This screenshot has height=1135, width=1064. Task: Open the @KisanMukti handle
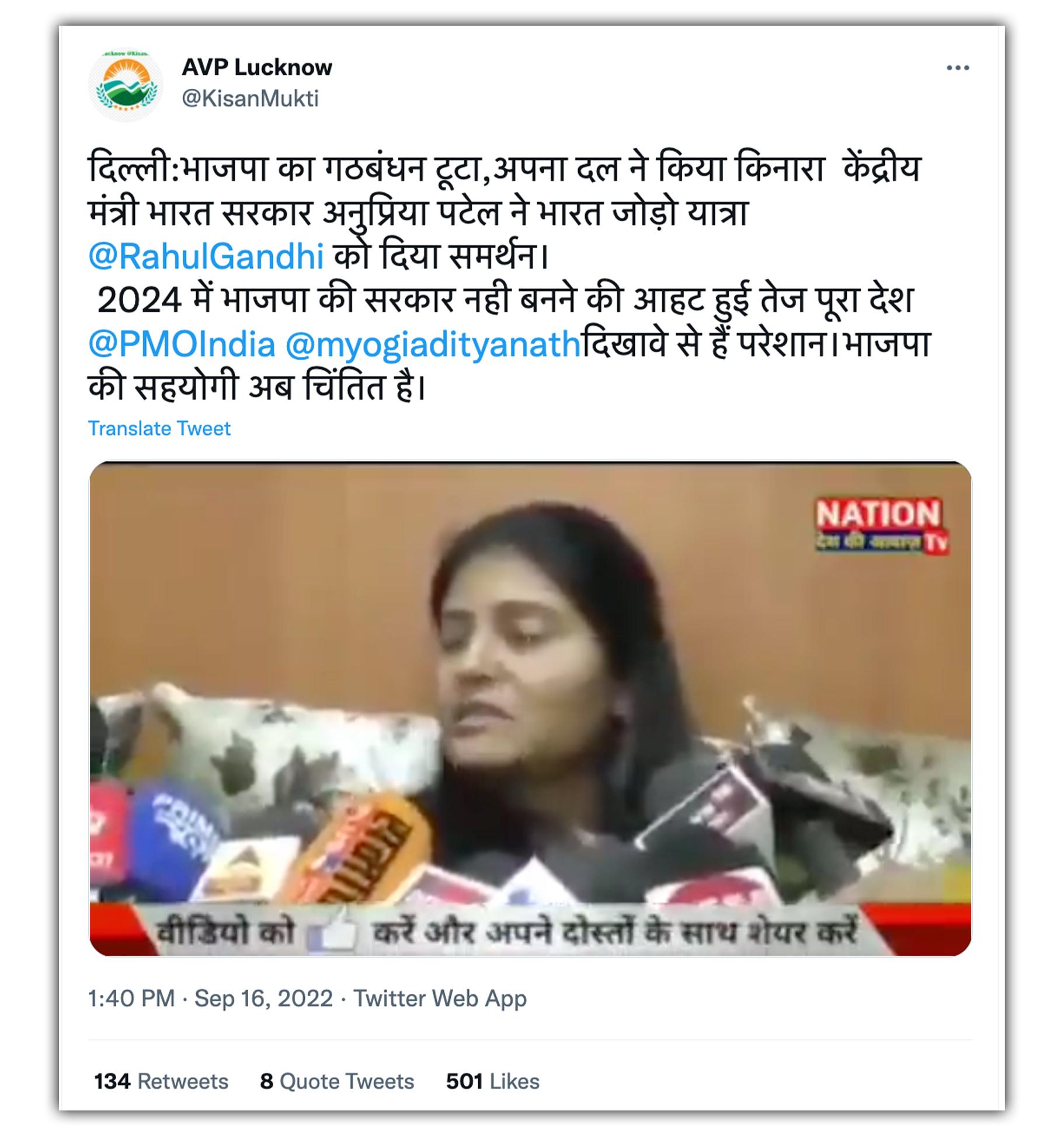250,98
